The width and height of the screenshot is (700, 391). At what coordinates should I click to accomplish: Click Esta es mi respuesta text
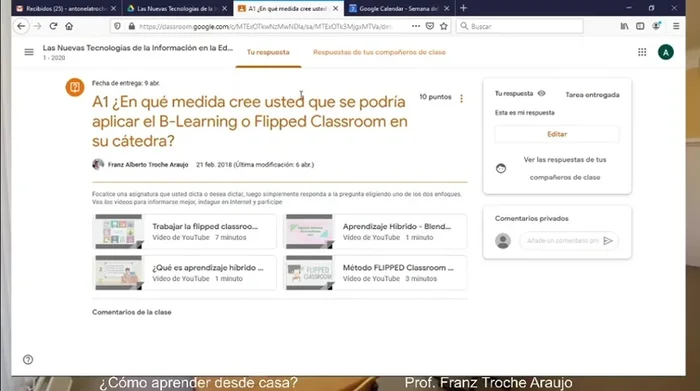pos(525,112)
